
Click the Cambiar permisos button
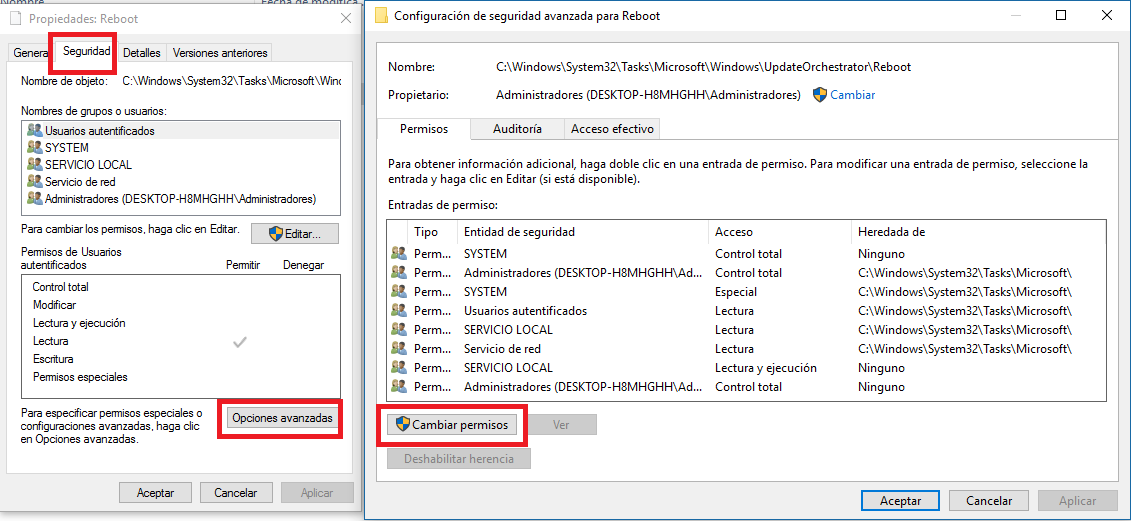pos(453,425)
